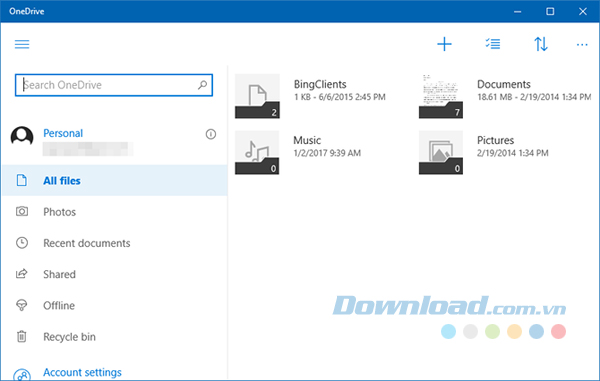Open the BingClients folder thumbnail
Image resolution: width=600 pixels, height=381 pixels.
[257, 96]
